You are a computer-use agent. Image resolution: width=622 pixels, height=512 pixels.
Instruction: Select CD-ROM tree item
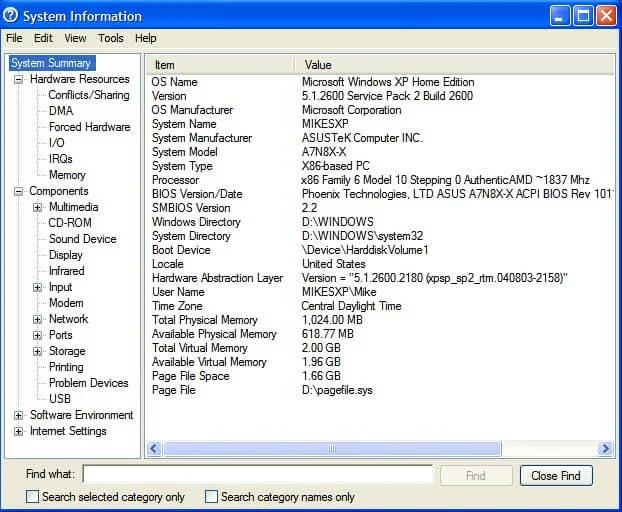[70, 223]
